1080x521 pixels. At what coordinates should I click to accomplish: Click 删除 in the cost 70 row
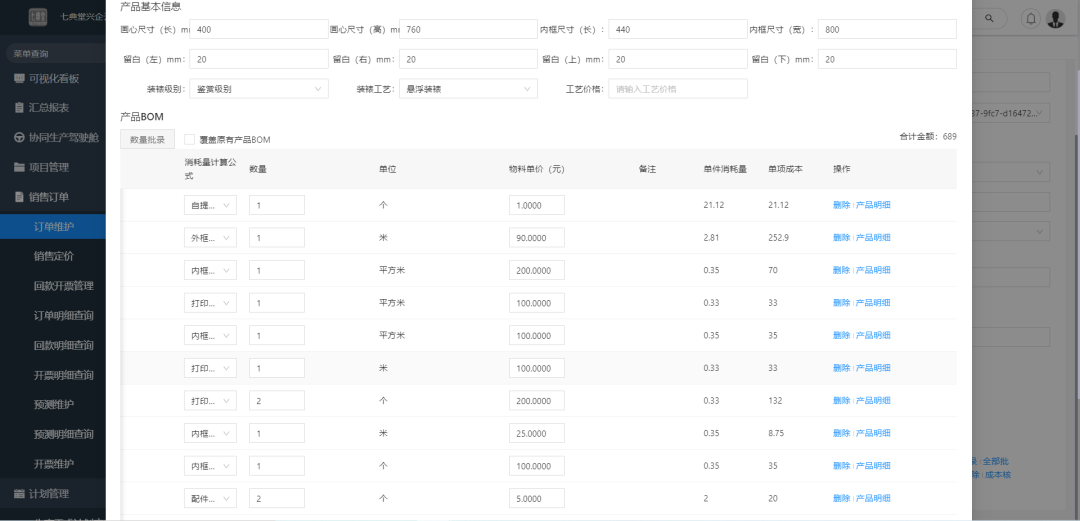point(841,270)
